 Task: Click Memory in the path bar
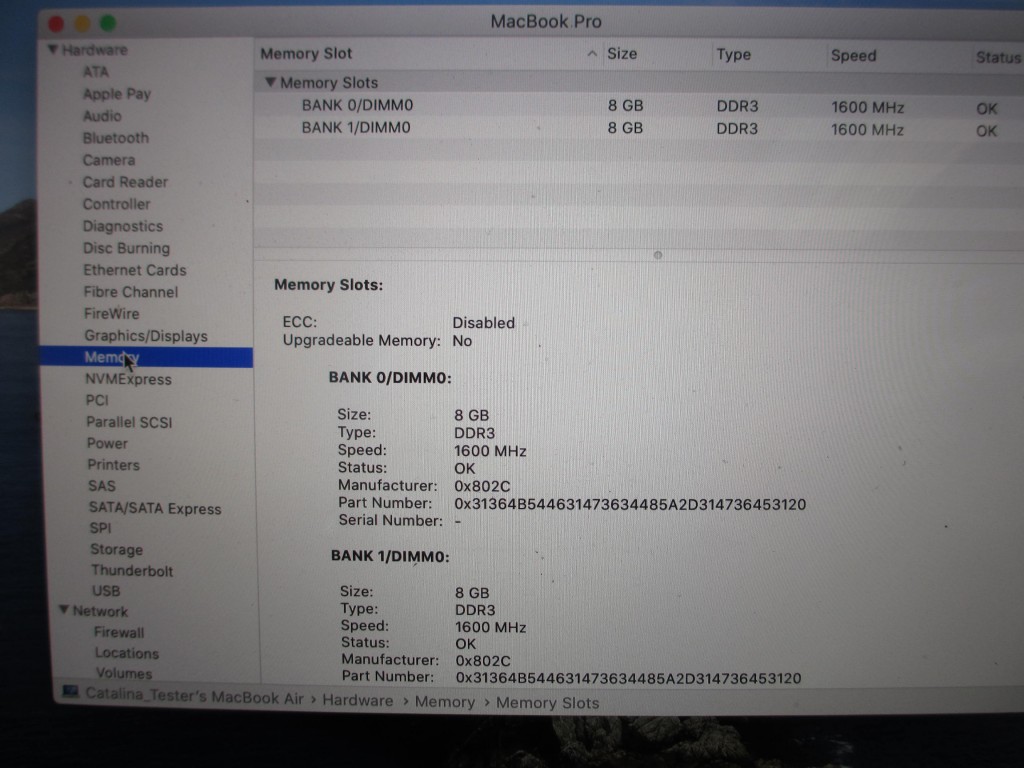click(445, 702)
